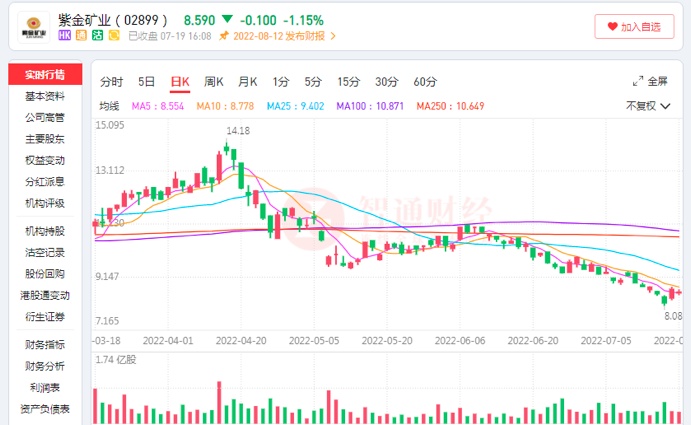Click the fullscreen 全屏 expand icon
The width and height of the screenshot is (691, 425).
pos(637,81)
